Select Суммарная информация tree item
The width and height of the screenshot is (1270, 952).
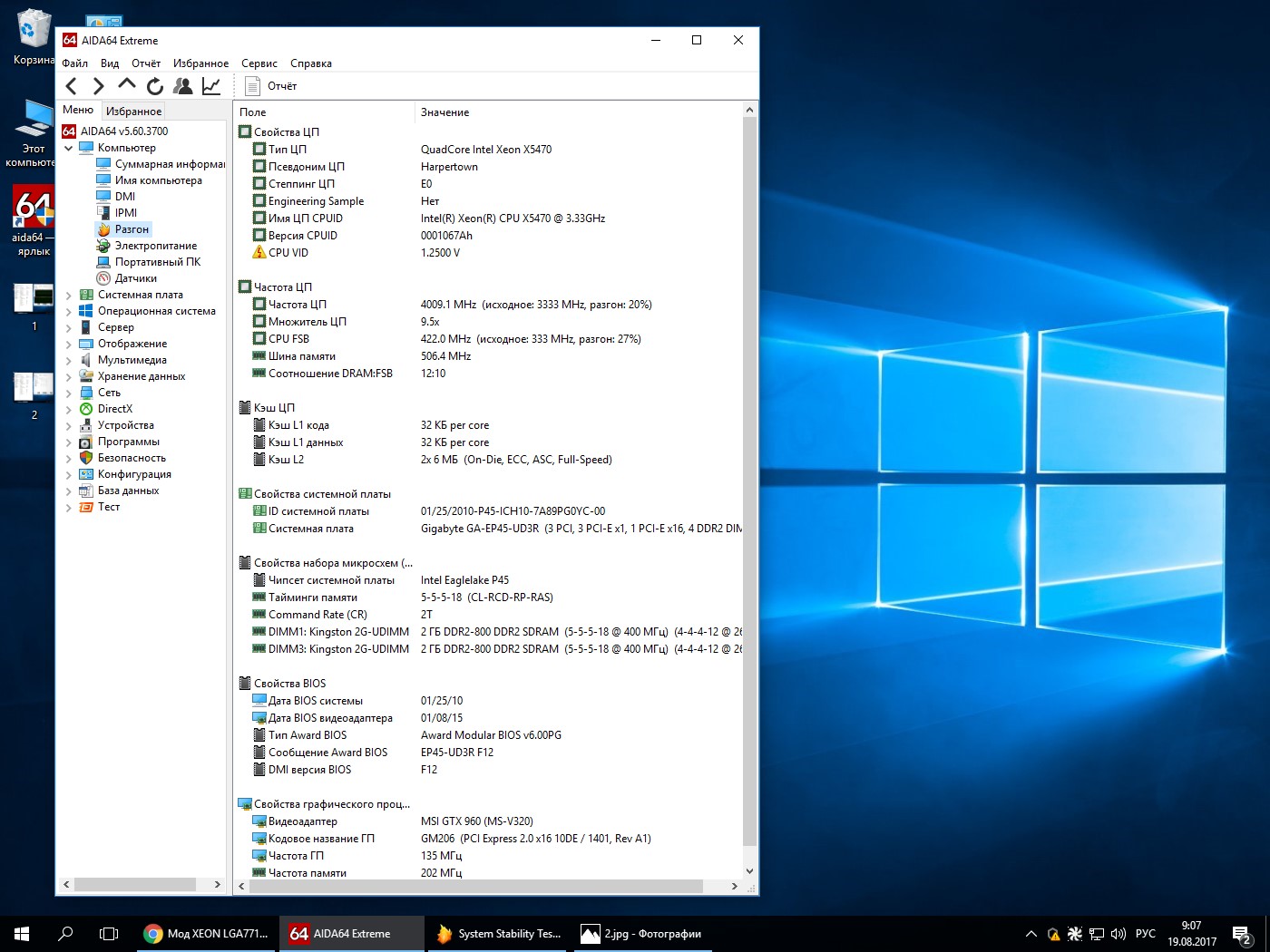(169, 164)
